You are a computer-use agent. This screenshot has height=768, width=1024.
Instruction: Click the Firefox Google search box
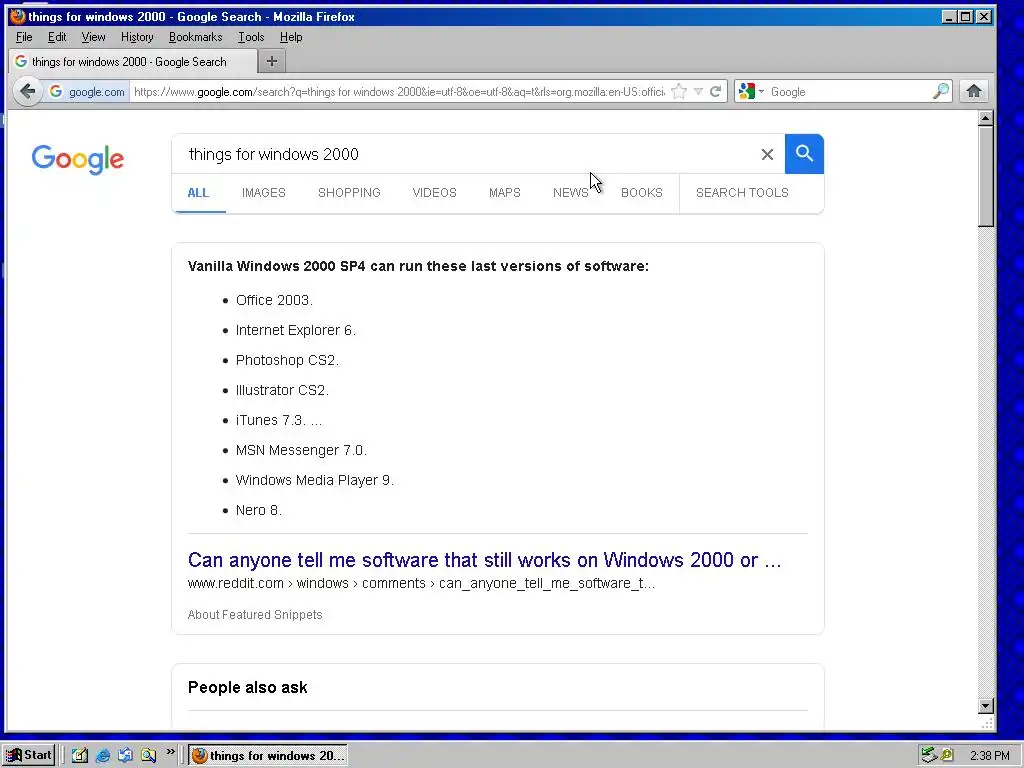pyautogui.click(x=849, y=91)
